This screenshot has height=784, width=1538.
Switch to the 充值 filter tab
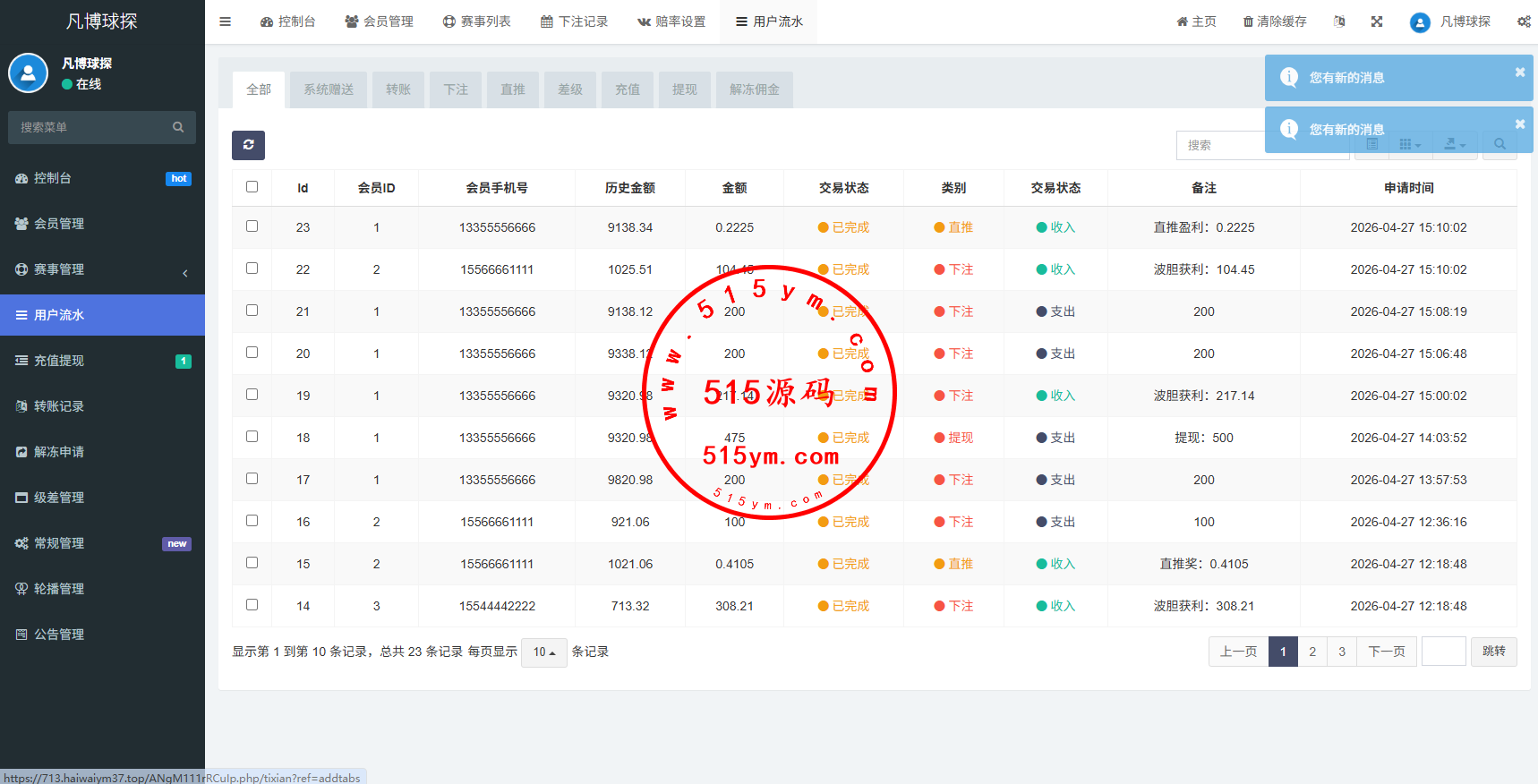pyautogui.click(x=628, y=89)
